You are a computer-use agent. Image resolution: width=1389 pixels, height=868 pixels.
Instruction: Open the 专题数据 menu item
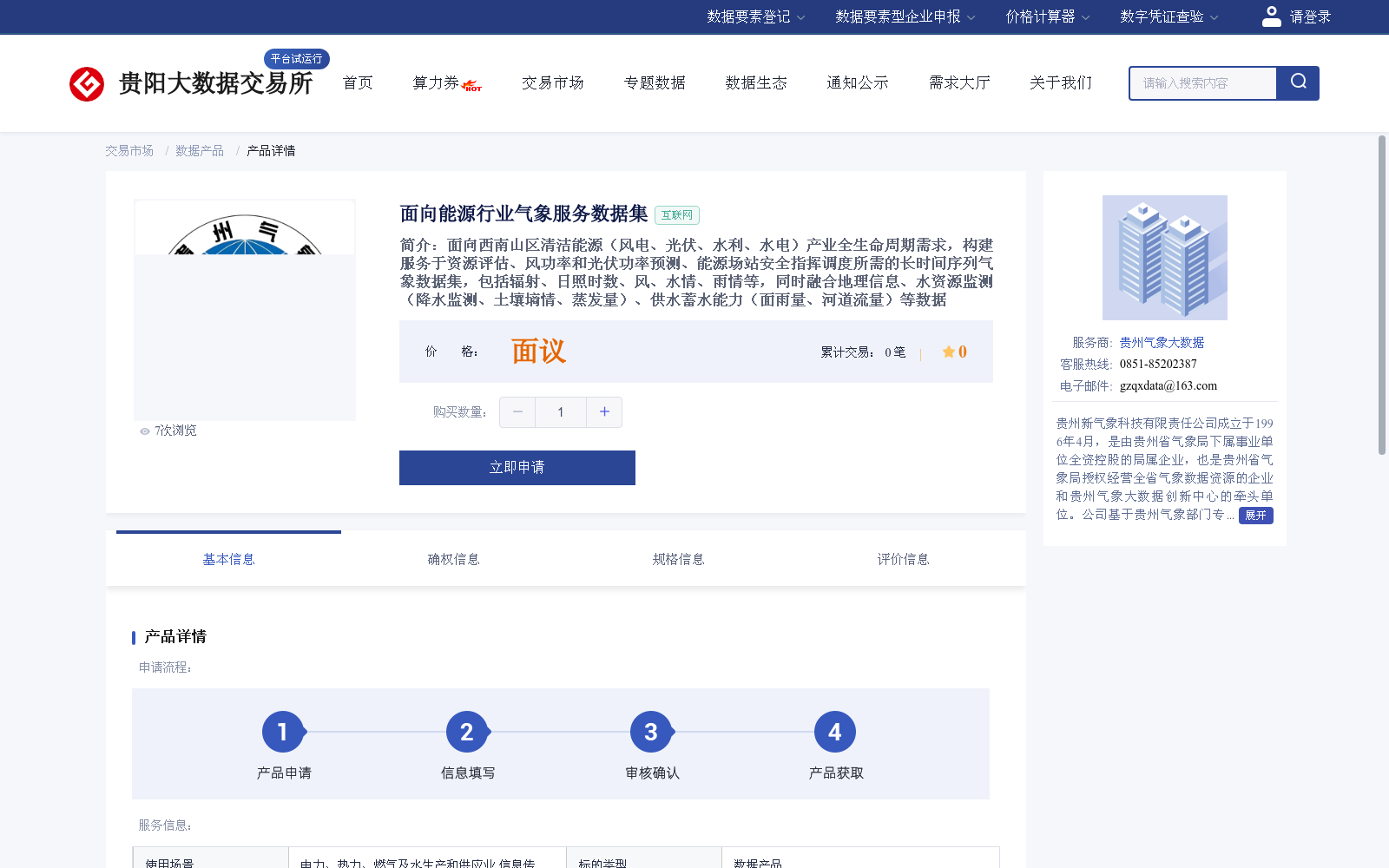coord(655,82)
